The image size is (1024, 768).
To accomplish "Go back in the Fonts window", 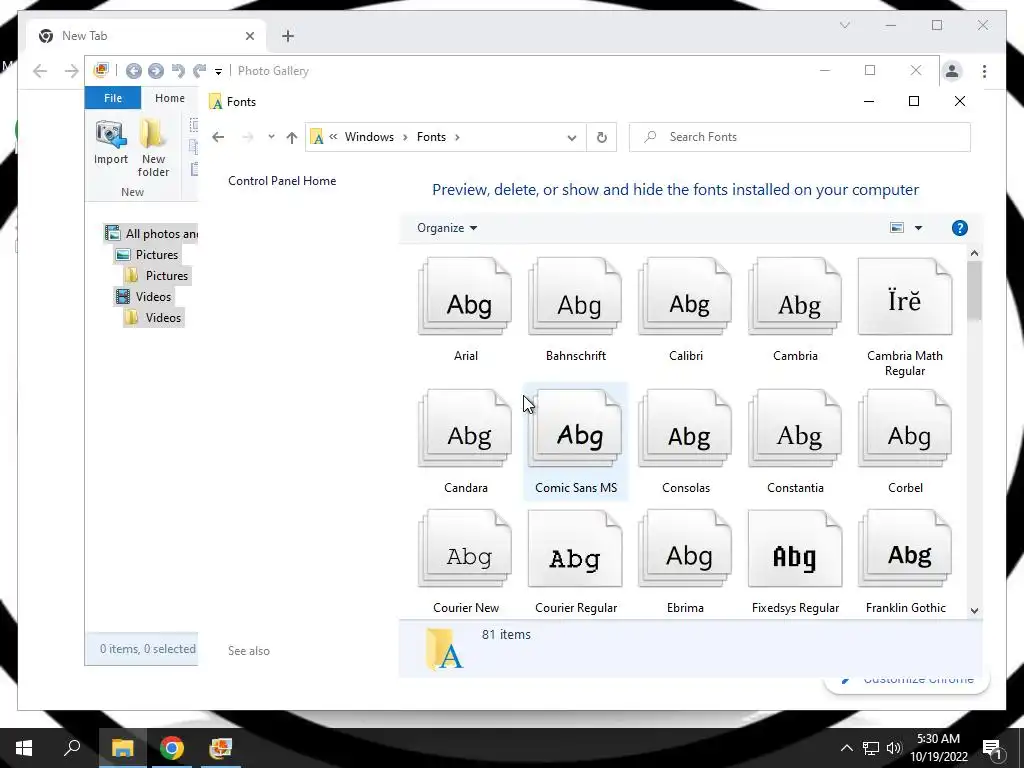I will pyautogui.click(x=218, y=137).
